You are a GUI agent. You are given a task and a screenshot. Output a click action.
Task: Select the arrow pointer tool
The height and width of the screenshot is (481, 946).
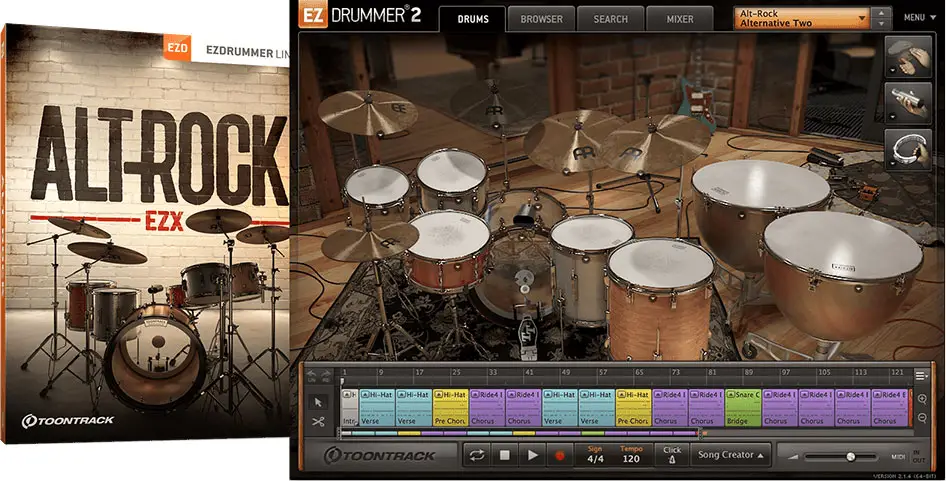point(319,402)
